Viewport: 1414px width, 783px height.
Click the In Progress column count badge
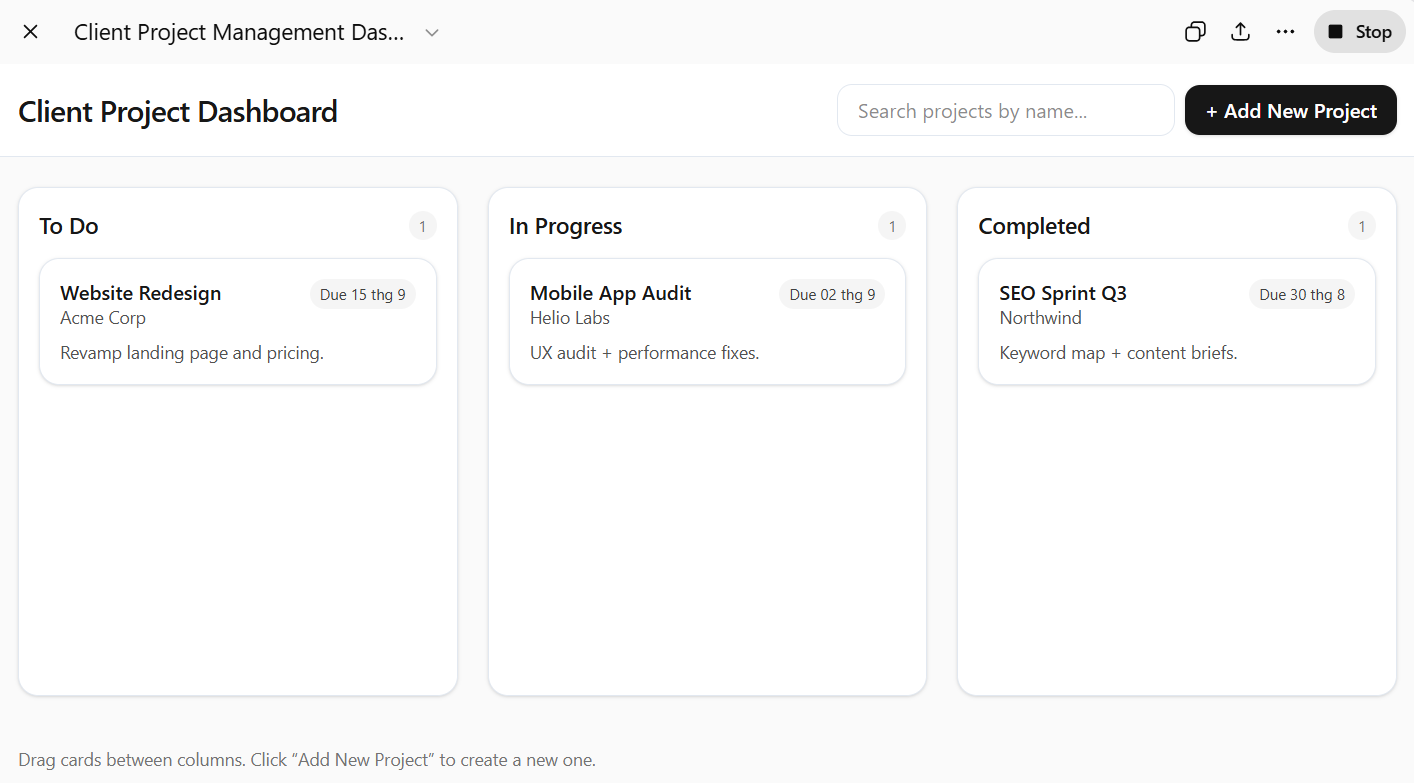click(892, 227)
